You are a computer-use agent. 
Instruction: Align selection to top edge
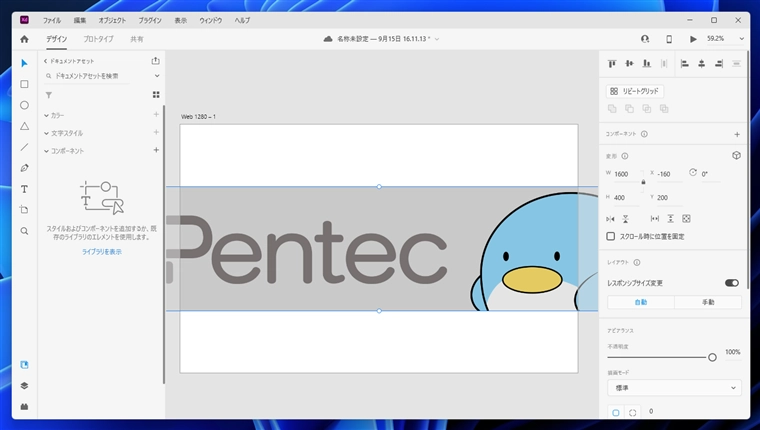click(x=612, y=64)
